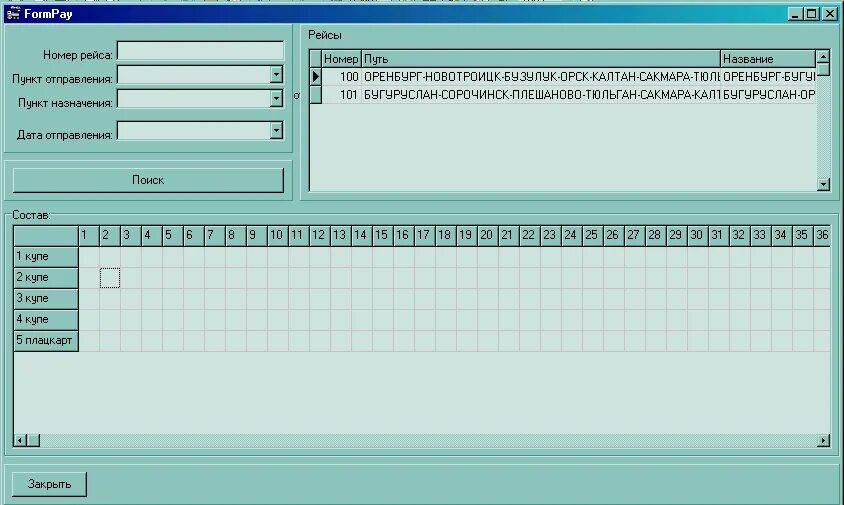Minimize the FormPay window
844x505 pixels.
click(x=795, y=14)
